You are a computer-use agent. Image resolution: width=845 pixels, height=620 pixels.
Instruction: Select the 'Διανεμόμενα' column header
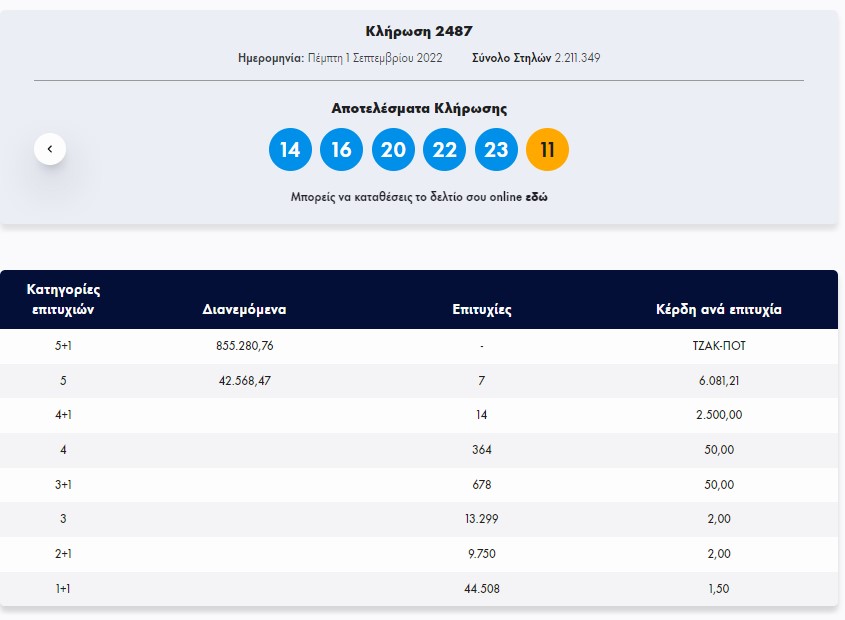point(244,309)
